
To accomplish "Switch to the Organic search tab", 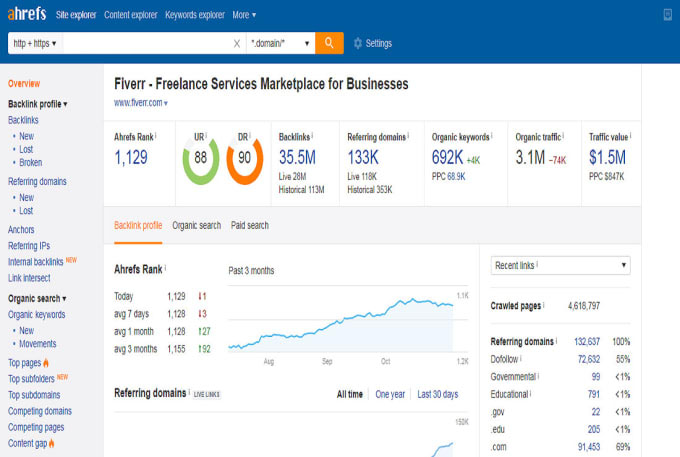I will coord(196,225).
